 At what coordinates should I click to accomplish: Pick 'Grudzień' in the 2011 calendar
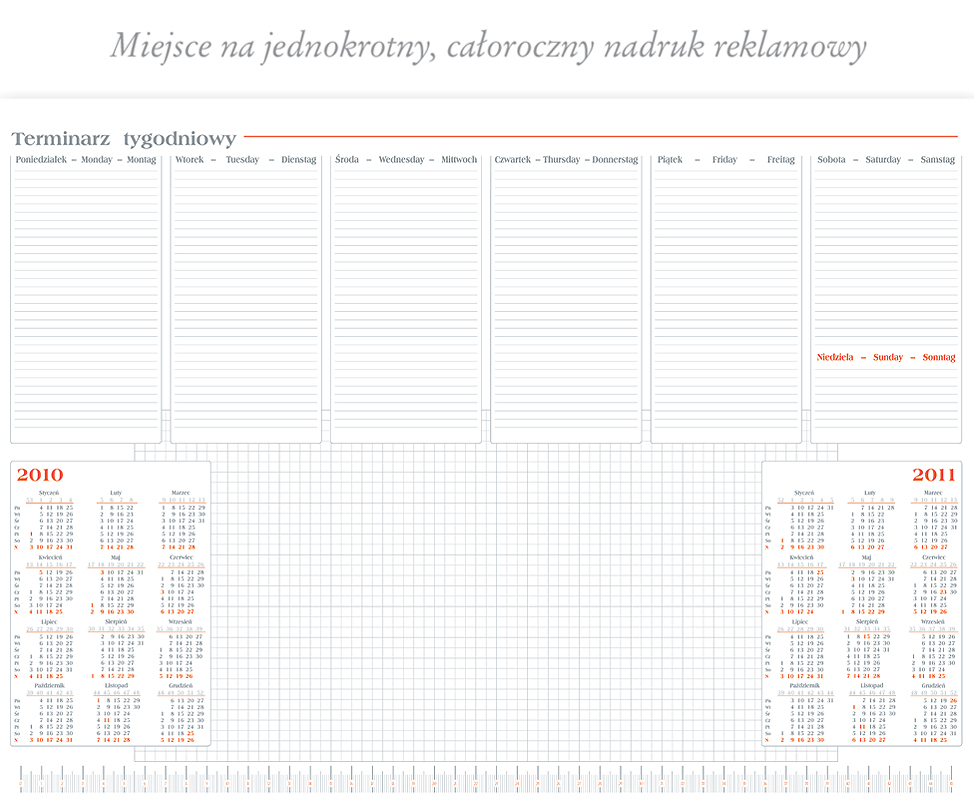pos(934,686)
